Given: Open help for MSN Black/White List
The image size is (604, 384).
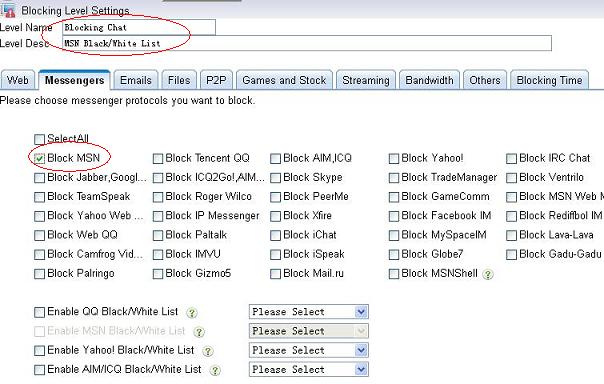Looking at the screenshot, I should [199, 332].
